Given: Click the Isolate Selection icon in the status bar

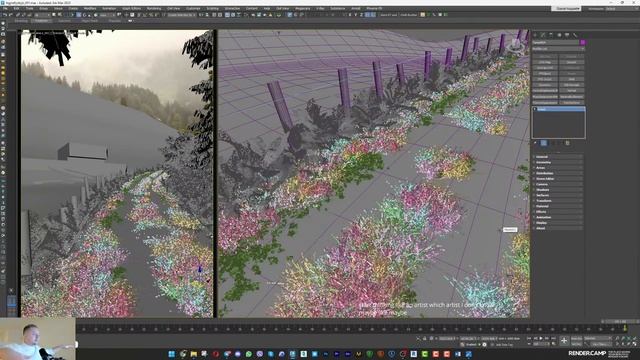Looking at the screenshot, I should [418, 338].
